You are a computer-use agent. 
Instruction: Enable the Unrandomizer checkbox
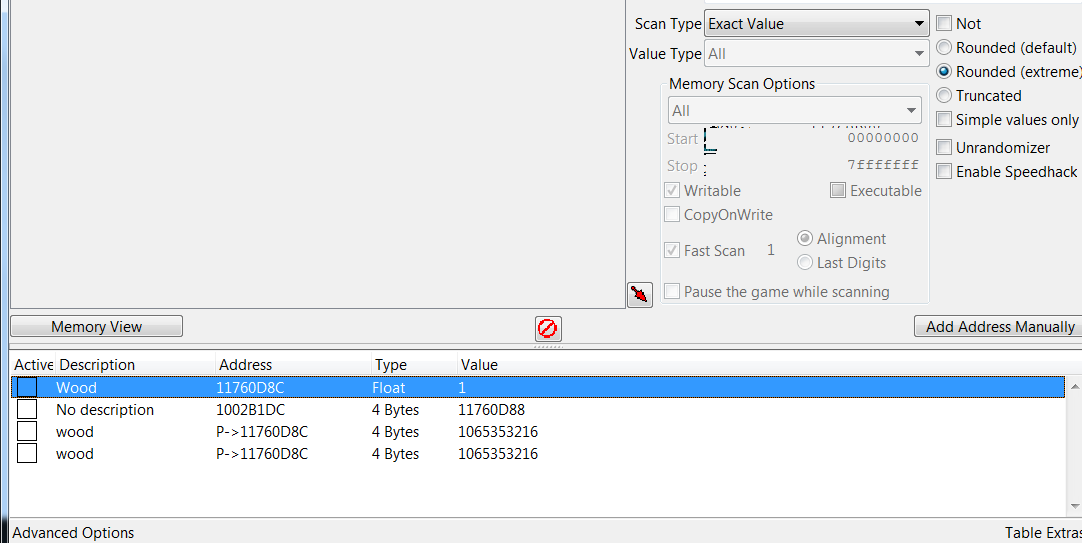tap(944, 148)
